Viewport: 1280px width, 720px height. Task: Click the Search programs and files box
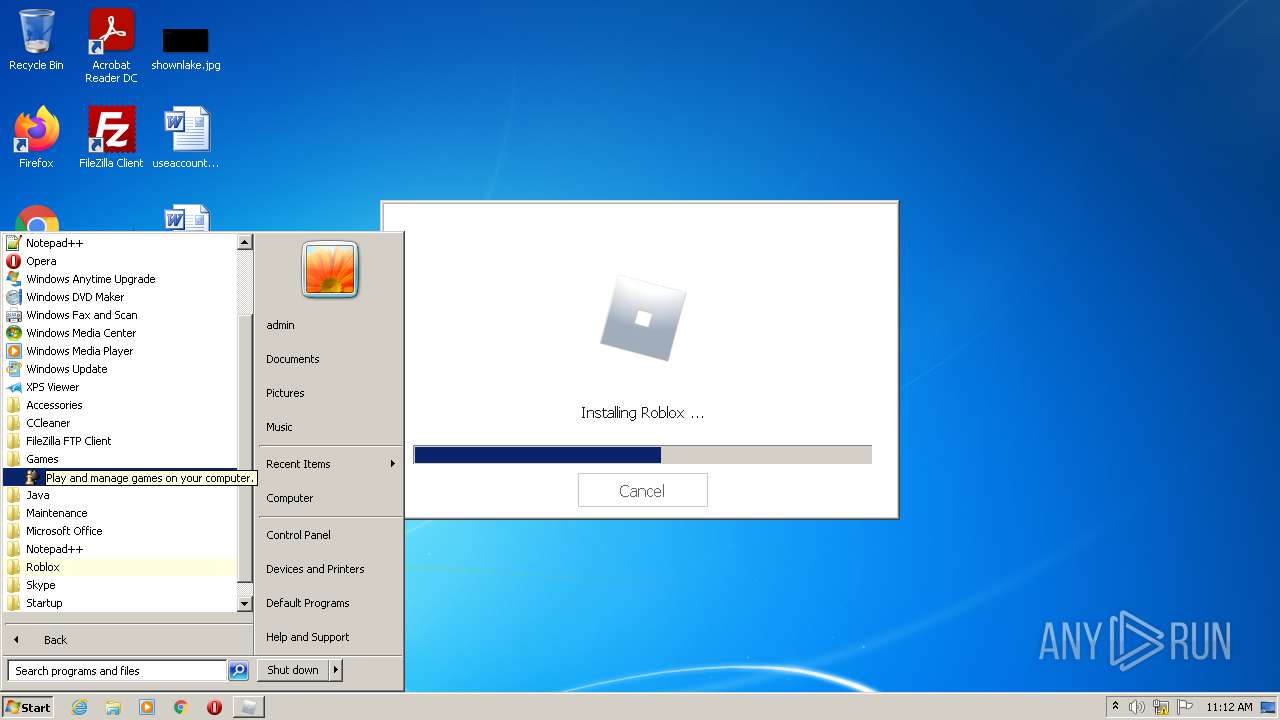[117, 671]
